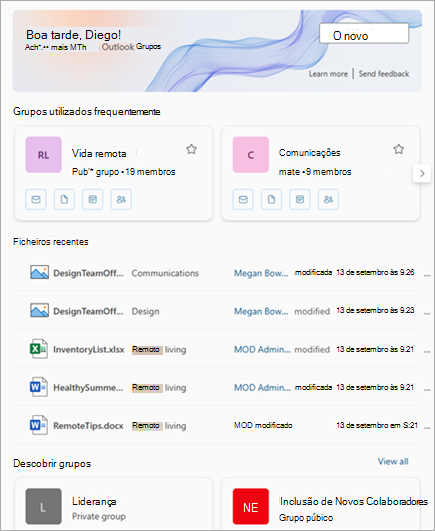Screen dimensions: 435x531
Task: Click the Communications group label in recent files
Action: tap(165, 273)
